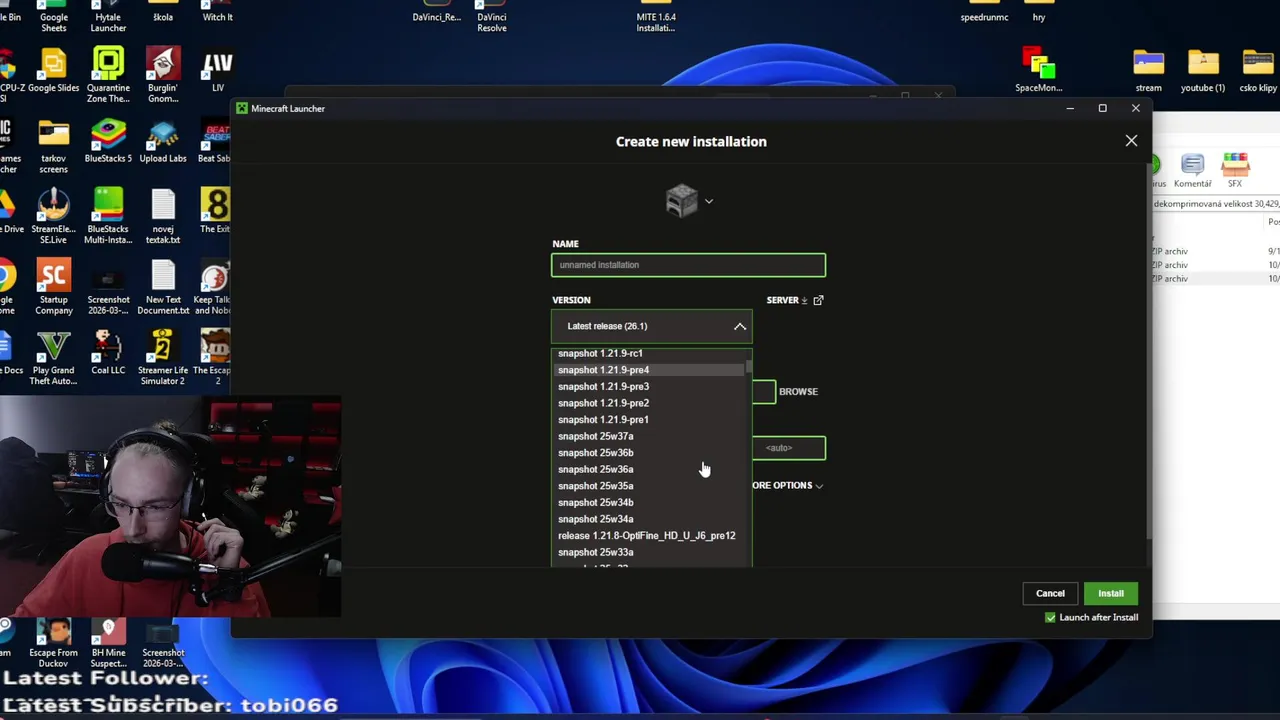Select the DaVinci Resolve desktop label
1280x720 pixels.
[491, 22]
